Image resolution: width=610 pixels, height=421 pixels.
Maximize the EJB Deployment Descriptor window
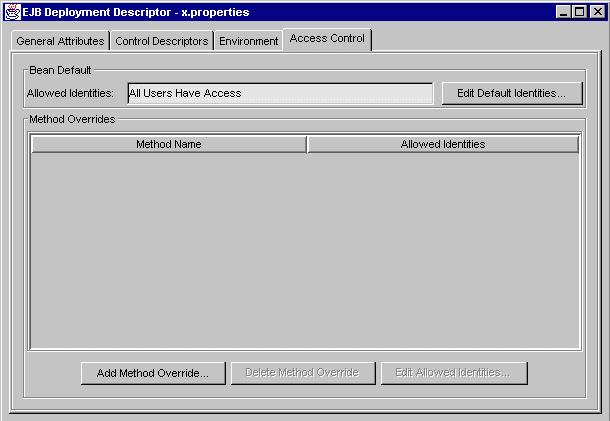579,12
